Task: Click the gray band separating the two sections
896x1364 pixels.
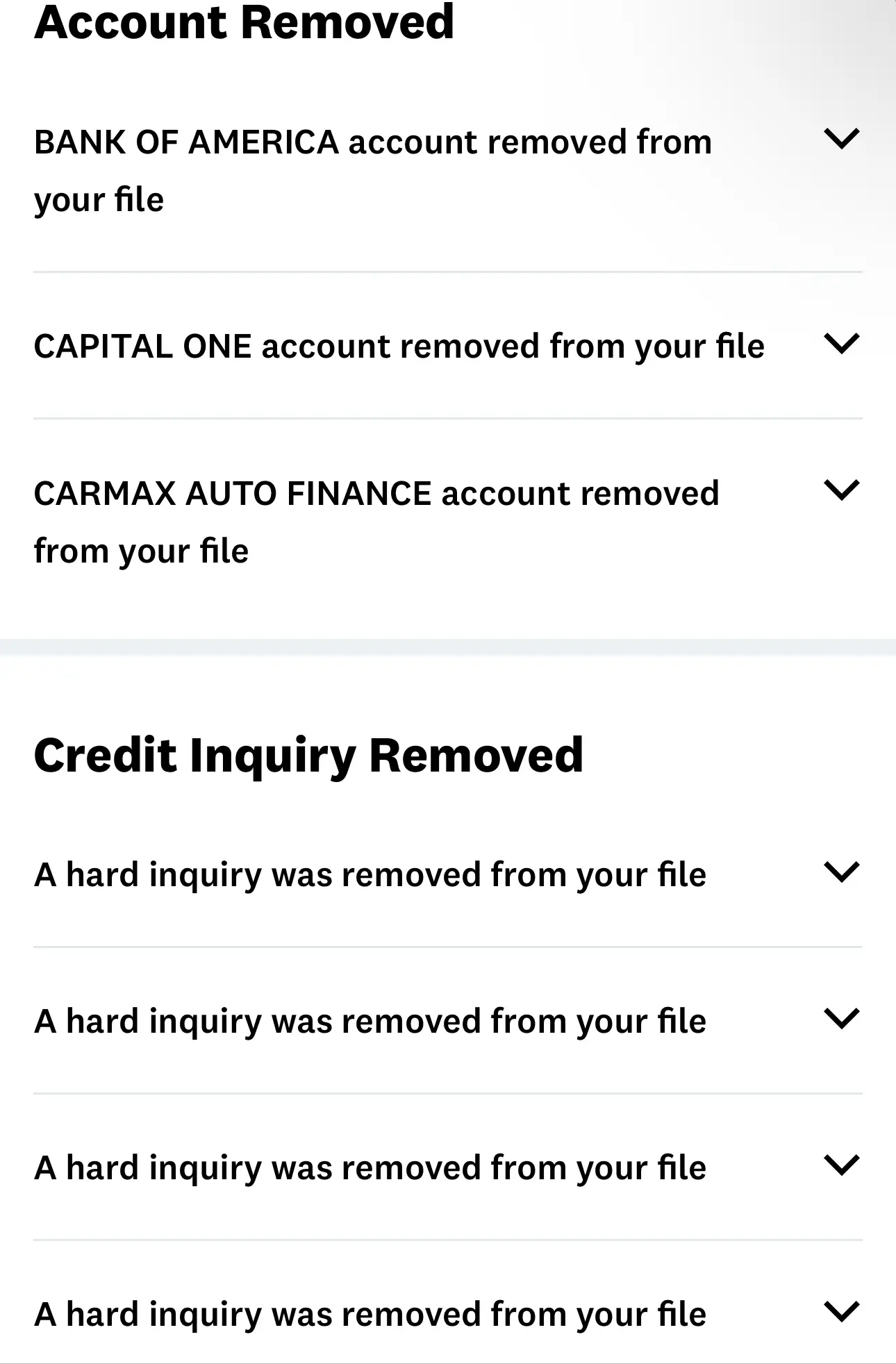Action: coord(448,647)
